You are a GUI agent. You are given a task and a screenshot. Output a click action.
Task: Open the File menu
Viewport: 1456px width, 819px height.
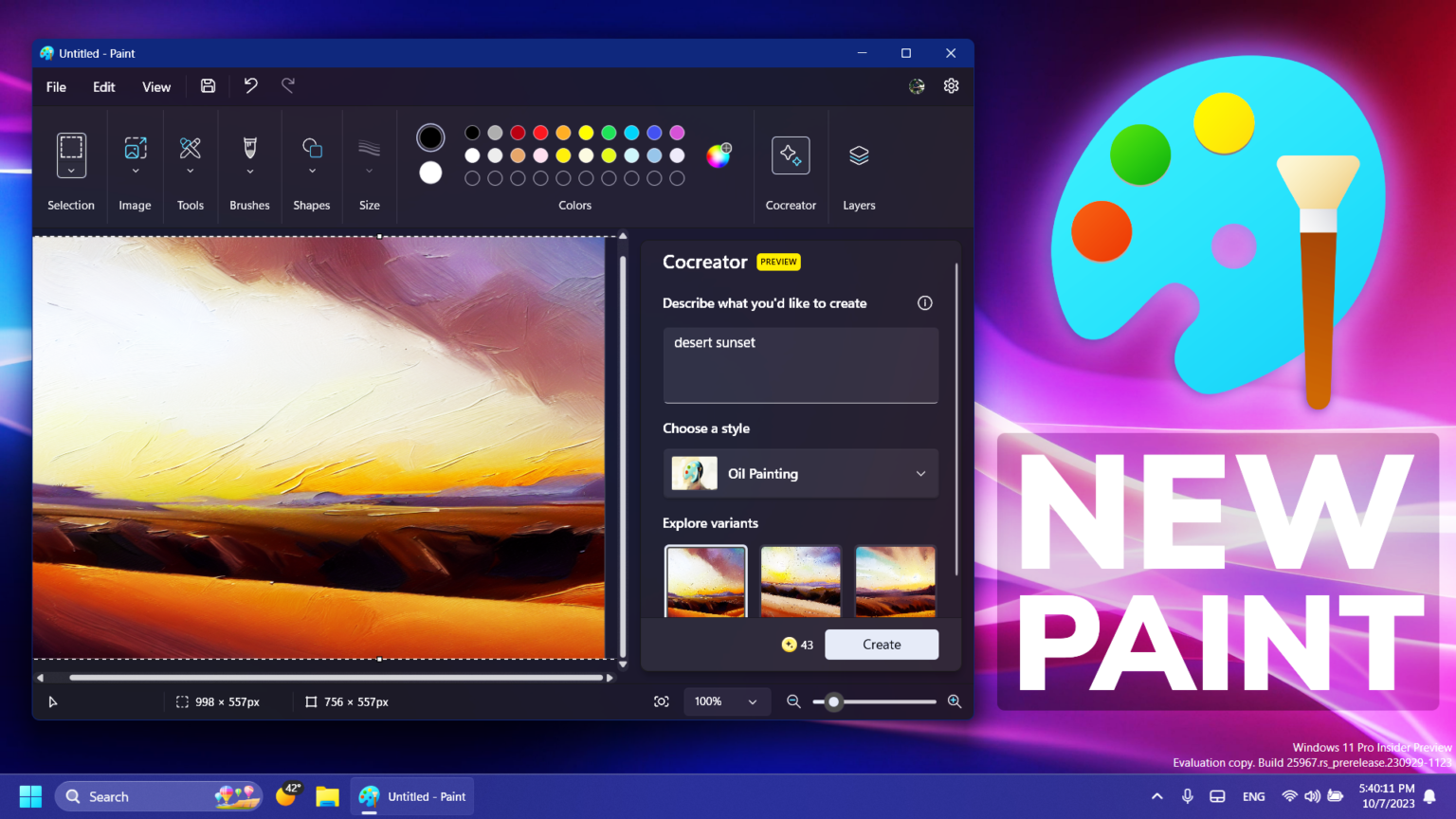pos(55,86)
